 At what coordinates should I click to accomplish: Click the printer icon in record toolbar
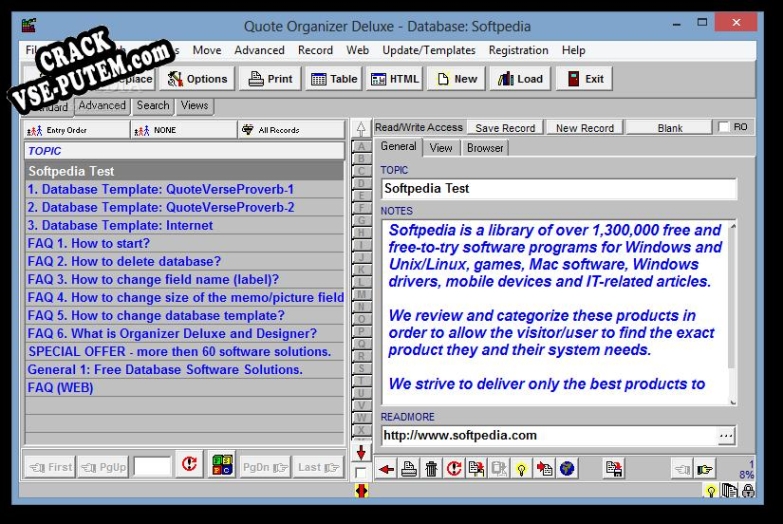tap(409, 469)
